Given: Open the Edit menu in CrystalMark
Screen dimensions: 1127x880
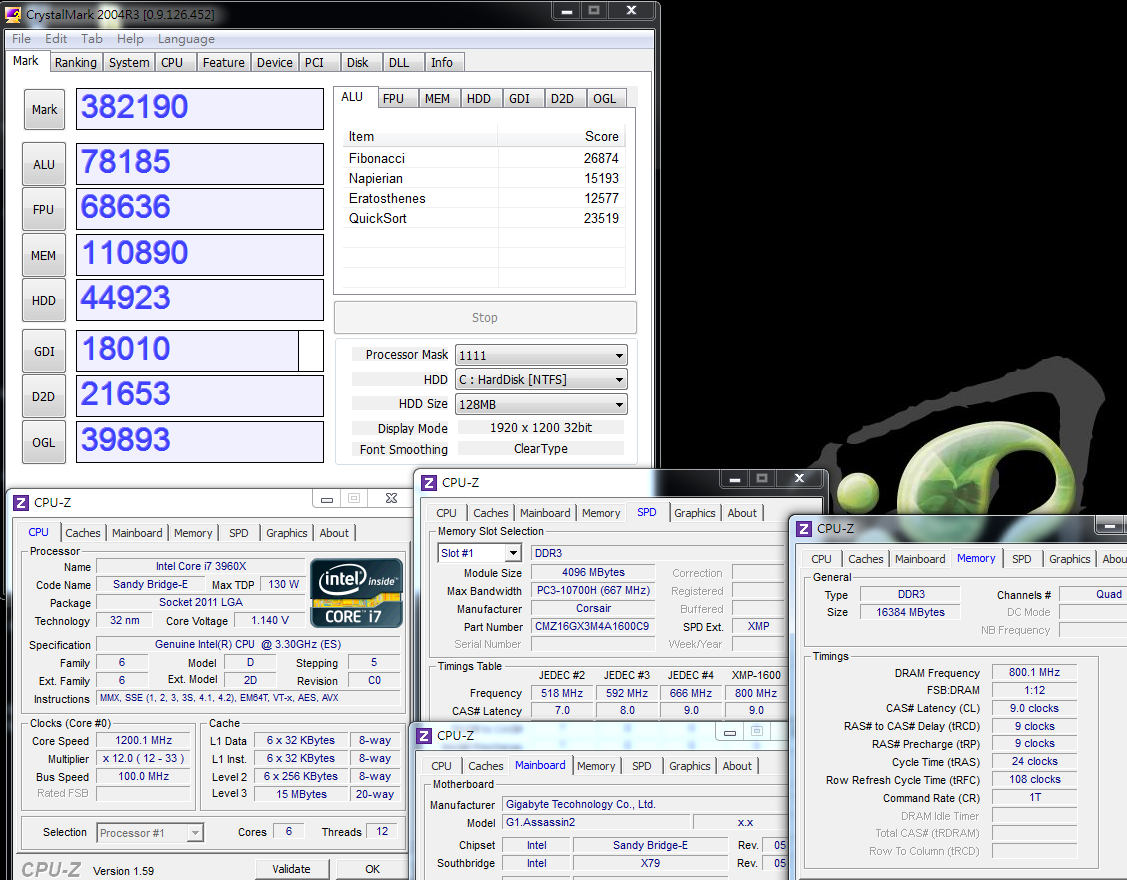Looking at the screenshot, I should pyautogui.click(x=55, y=39).
